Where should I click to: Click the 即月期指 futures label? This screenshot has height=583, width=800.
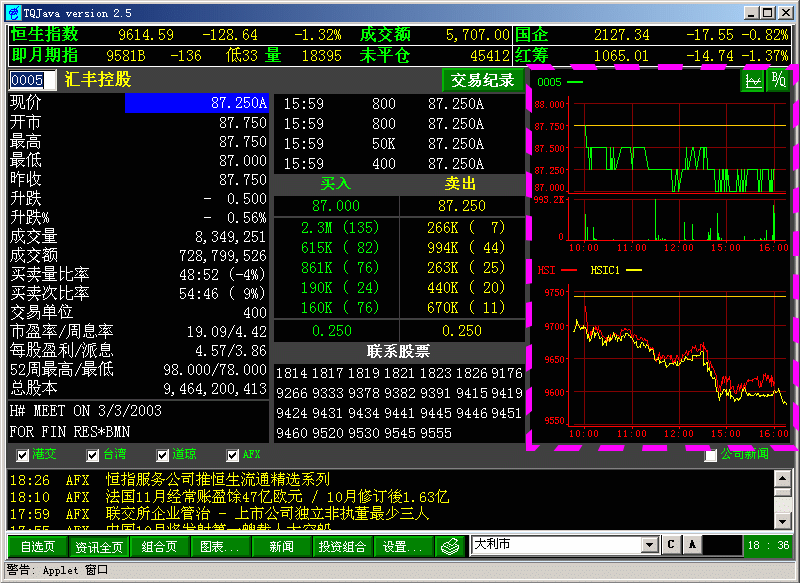pos(45,55)
